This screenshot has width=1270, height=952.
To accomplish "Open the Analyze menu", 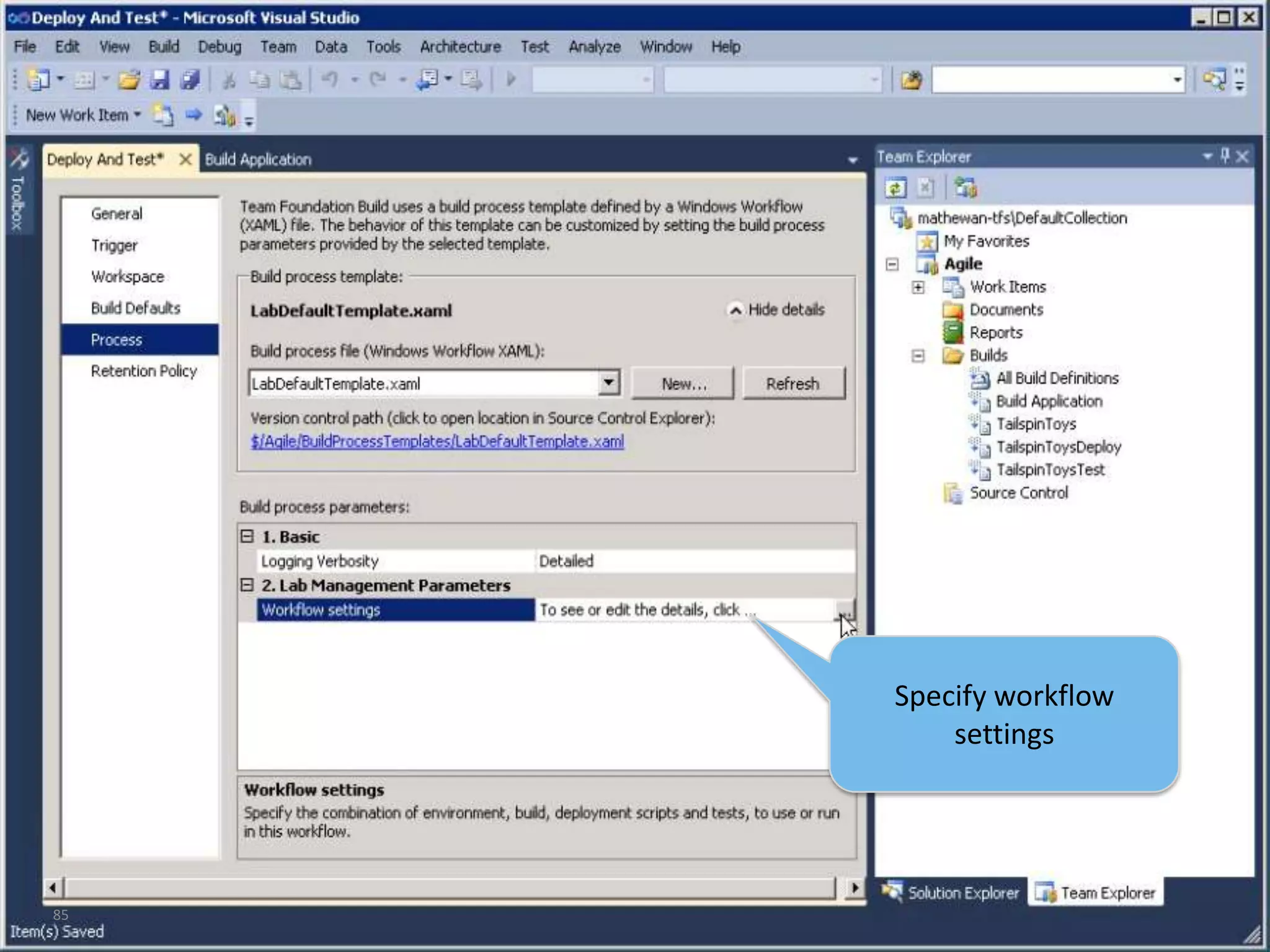I will (x=595, y=46).
